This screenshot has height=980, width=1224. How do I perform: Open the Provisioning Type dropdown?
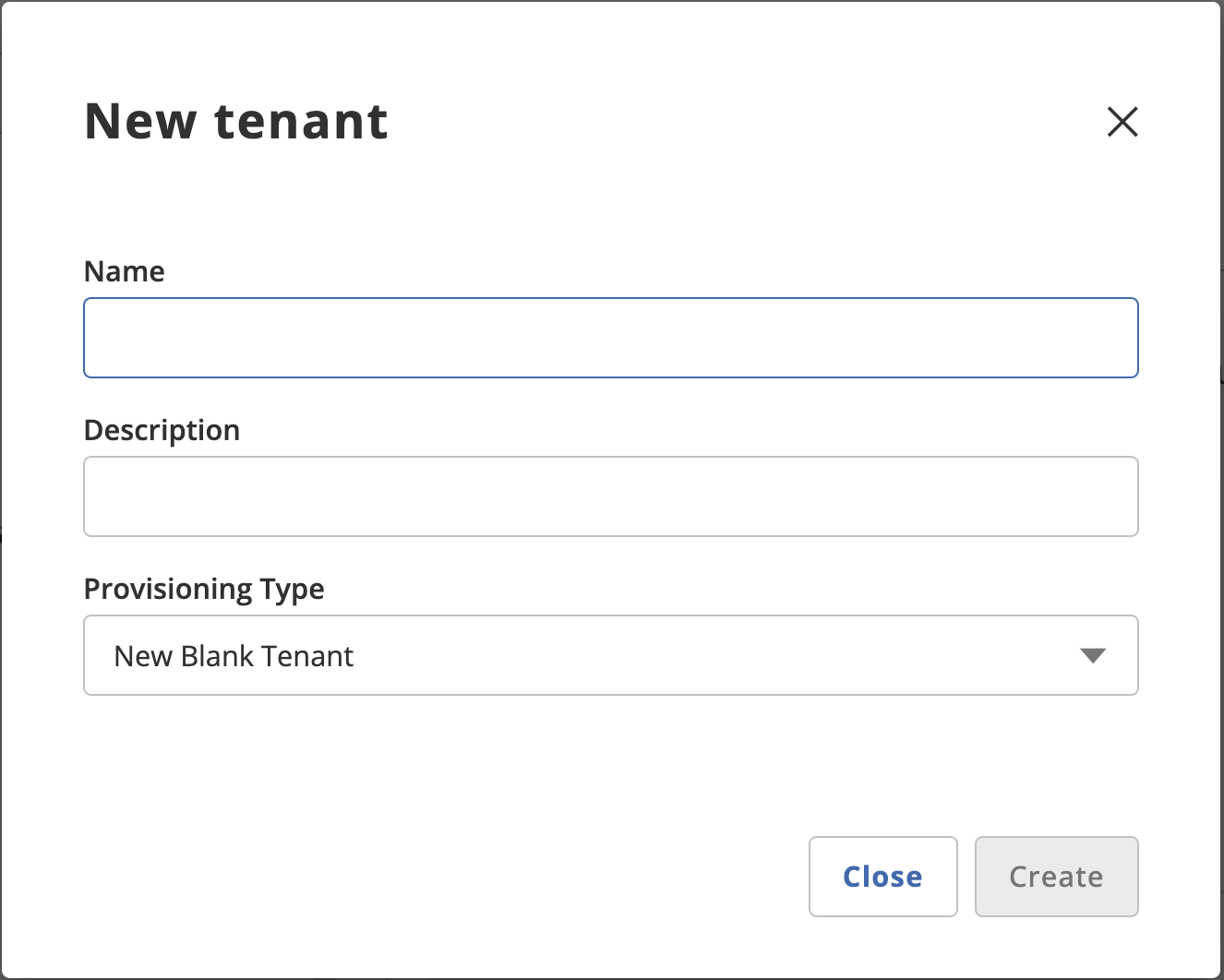coord(610,655)
